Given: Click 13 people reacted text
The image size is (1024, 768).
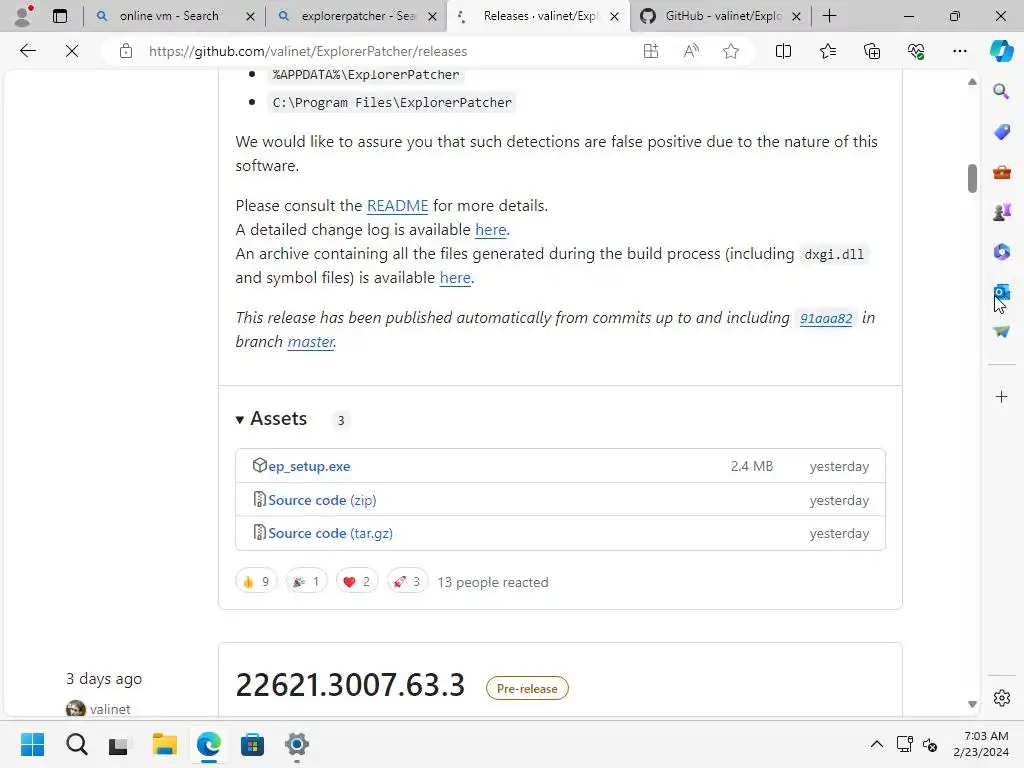Looking at the screenshot, I should 493,582.
